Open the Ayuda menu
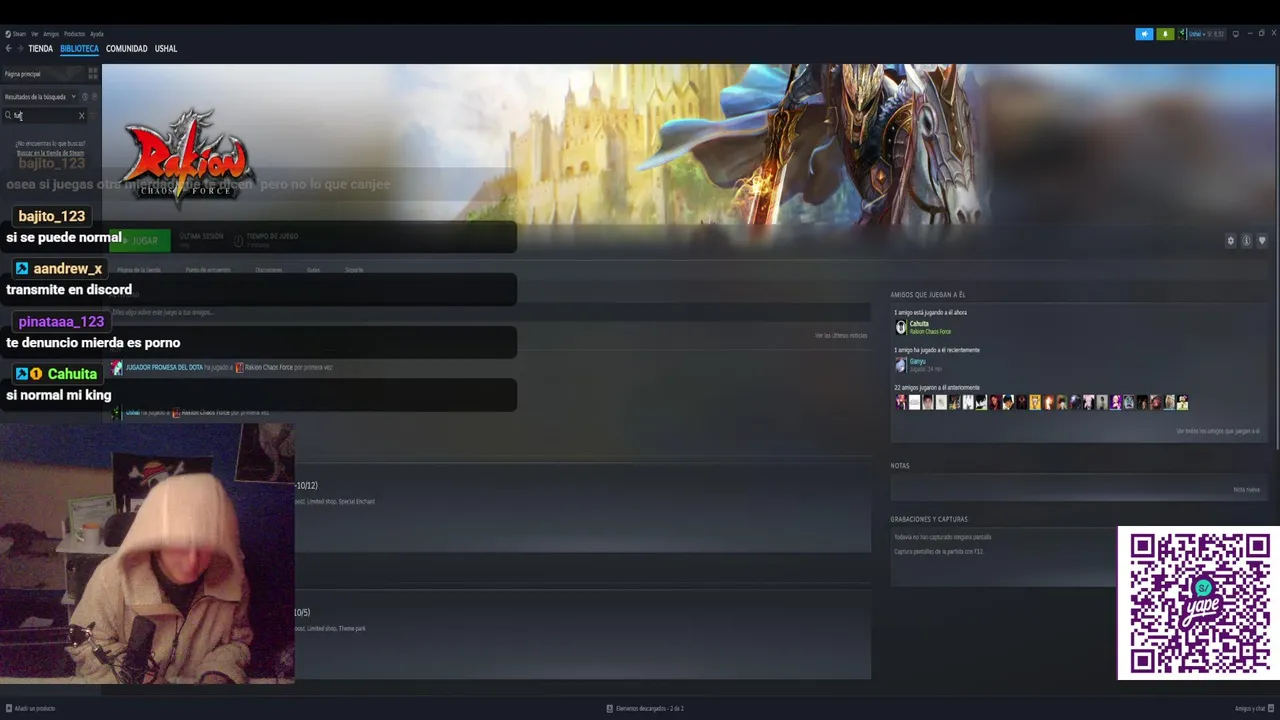The width and height of the screenshot is (1280, 720). coord(97,34)
